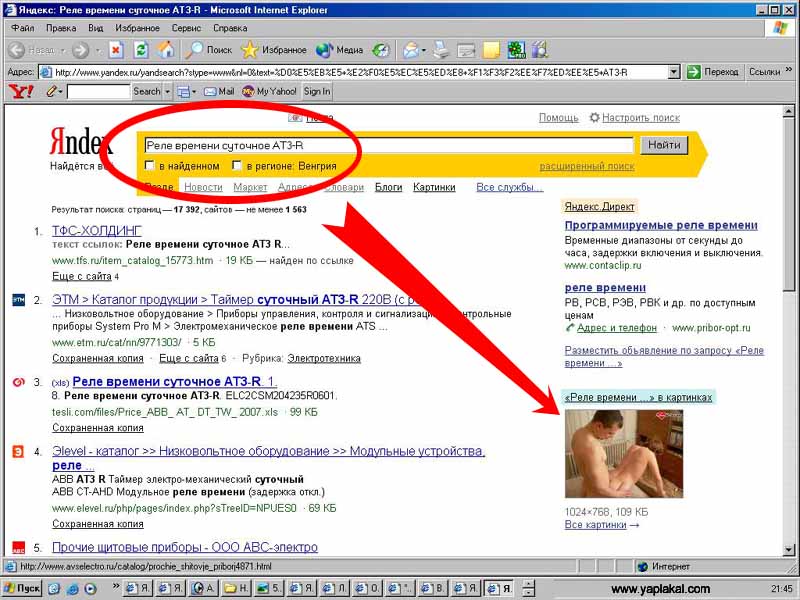Expand the Ссылки links chevron
Image resolution: width=800 pixels, height=600 pixels.
pyautogui.click(x=789, y=70)
